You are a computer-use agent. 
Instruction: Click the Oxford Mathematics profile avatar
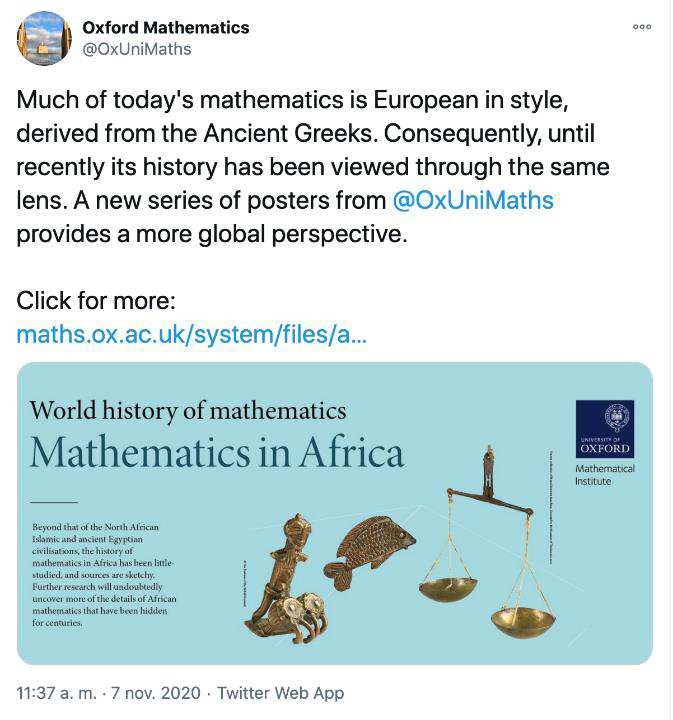click(x=44, y=38)
